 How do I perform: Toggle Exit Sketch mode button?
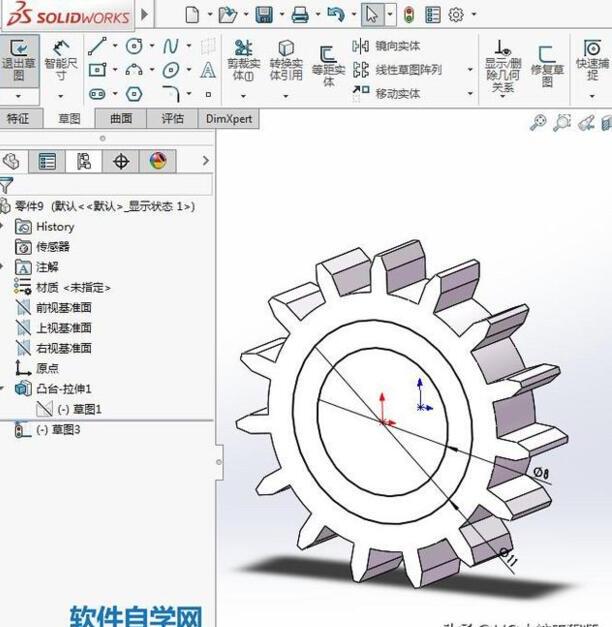[x=19, y=62]
